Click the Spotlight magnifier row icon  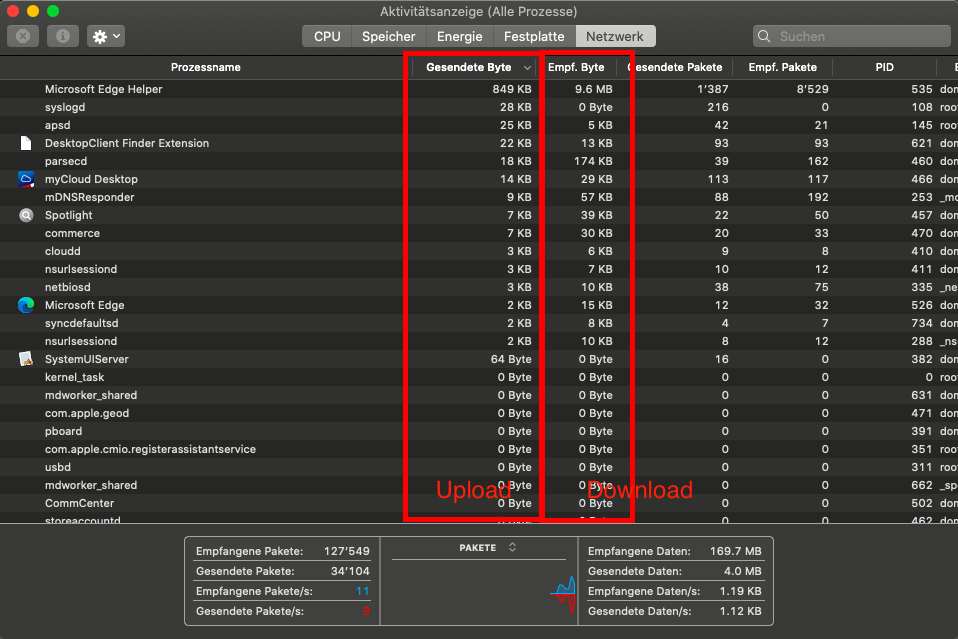click(x=26, y=215)
